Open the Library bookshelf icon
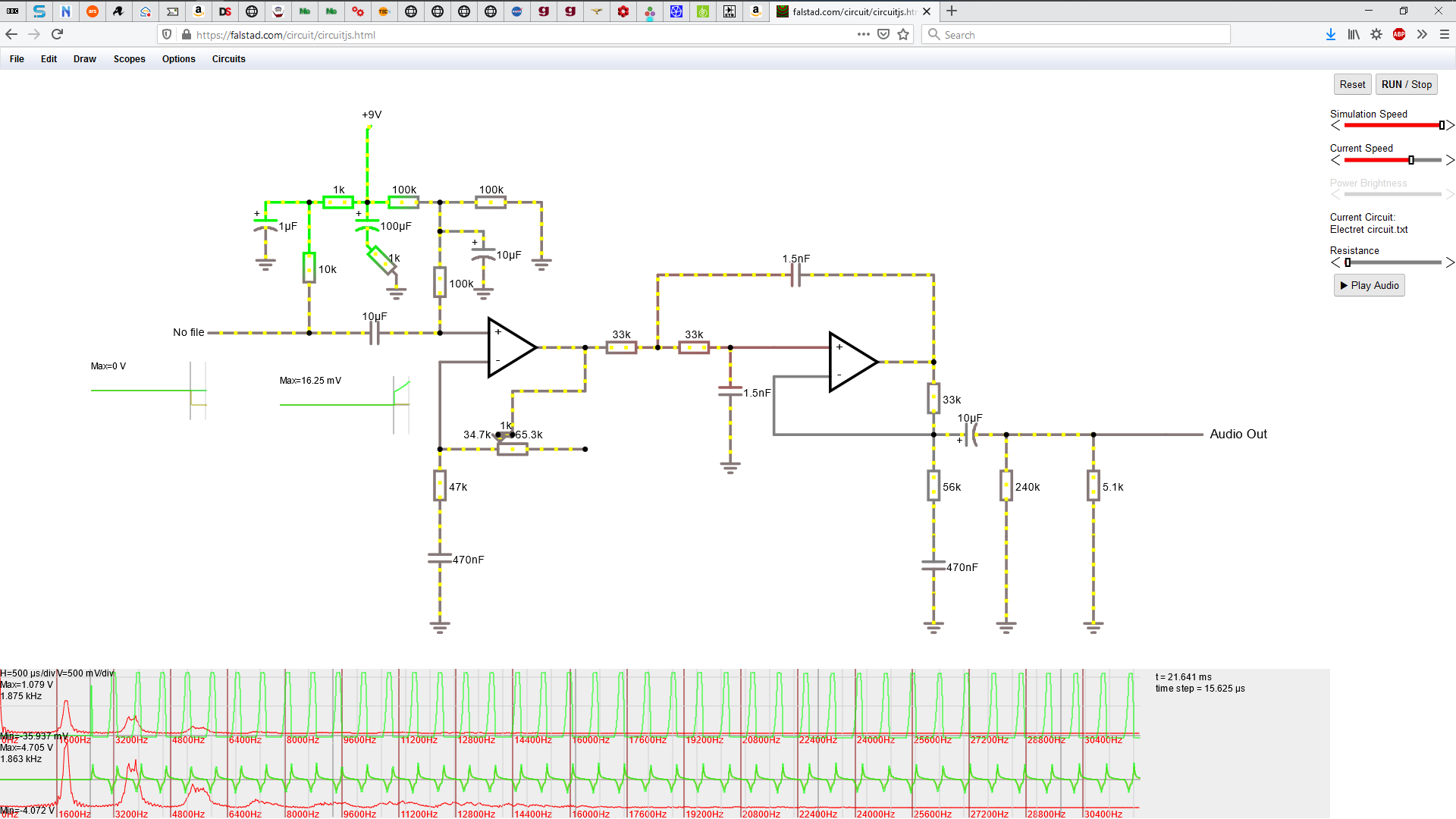The image size is (1456, 819). tap(1354, 34)
